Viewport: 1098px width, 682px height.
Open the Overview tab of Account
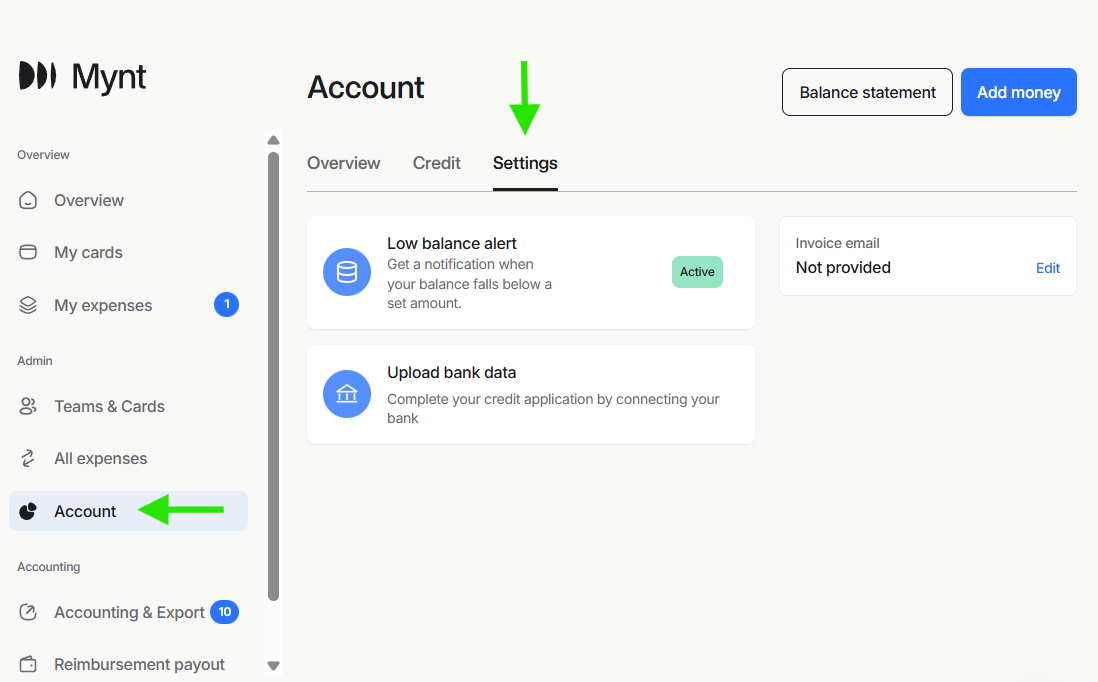(x=343, y=163)
